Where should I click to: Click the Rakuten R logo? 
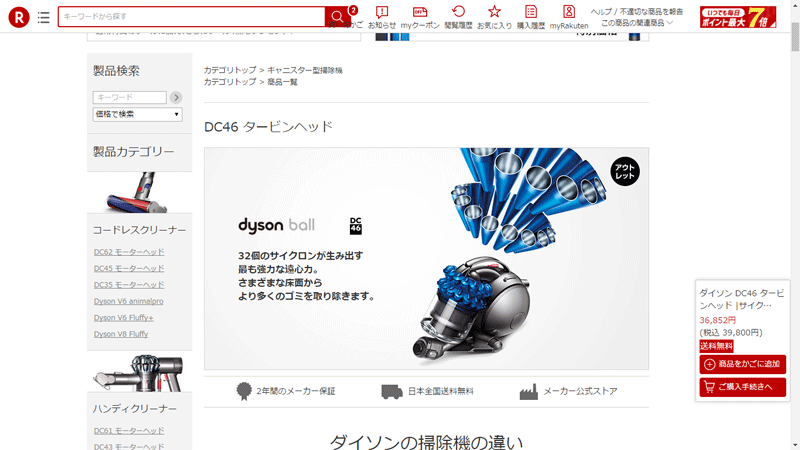point(19,17)
